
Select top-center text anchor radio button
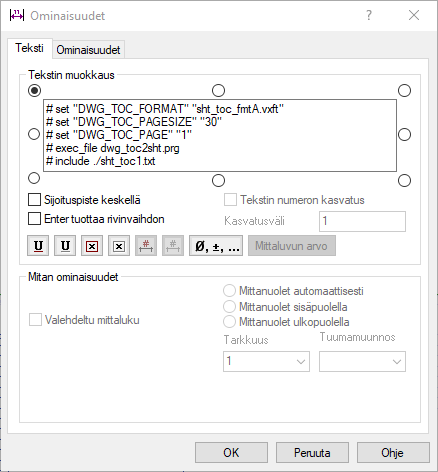pyautogui.click(x=219, y=91)
